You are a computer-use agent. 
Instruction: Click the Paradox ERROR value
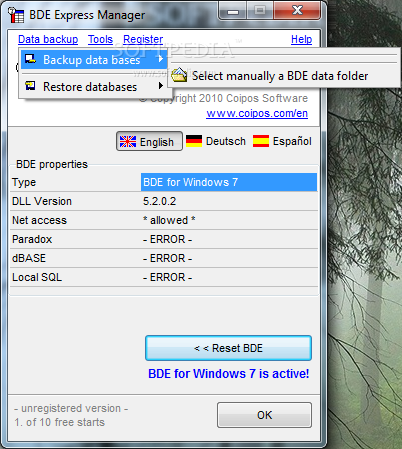(167, 239)
